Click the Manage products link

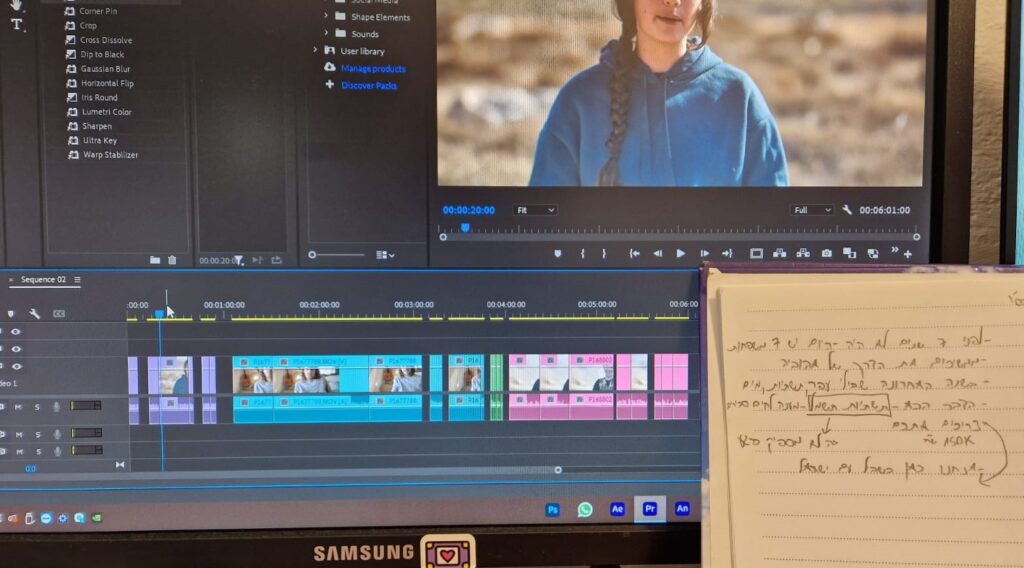[x=373, y=68]
